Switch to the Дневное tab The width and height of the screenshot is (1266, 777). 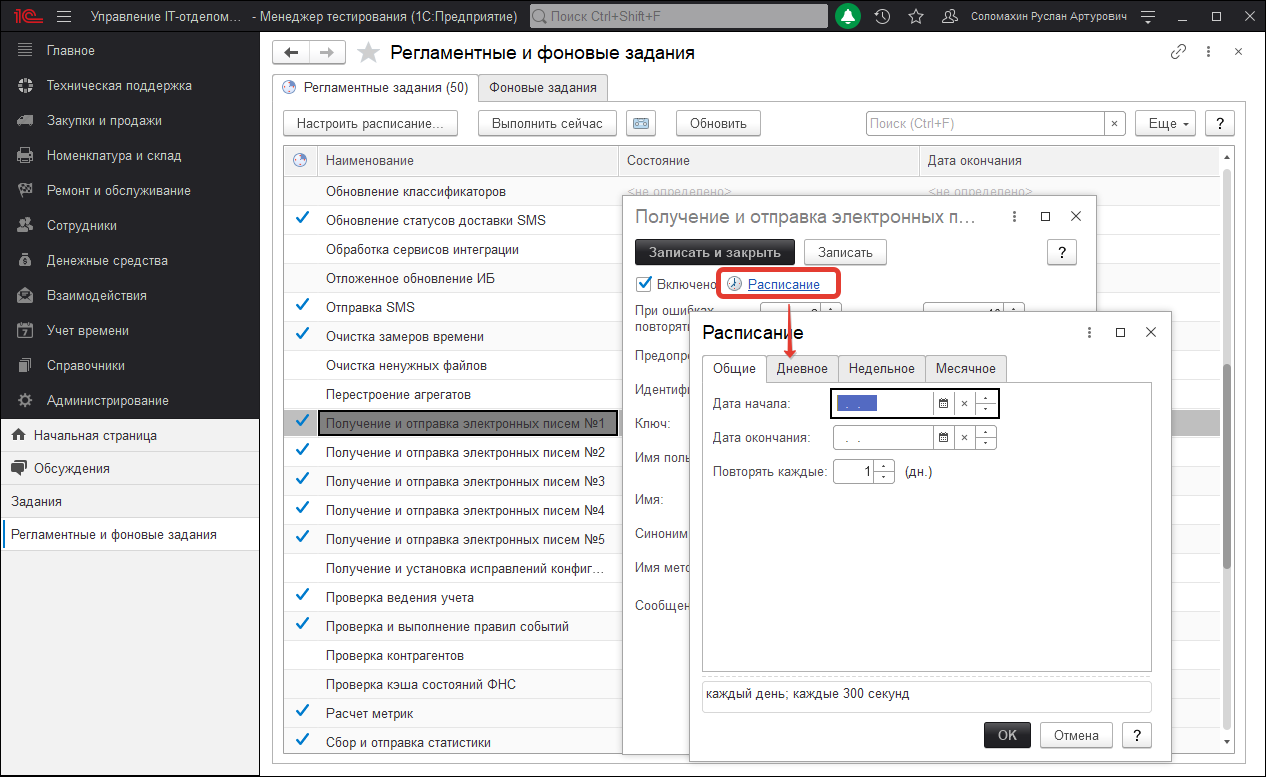pos(802,369)
